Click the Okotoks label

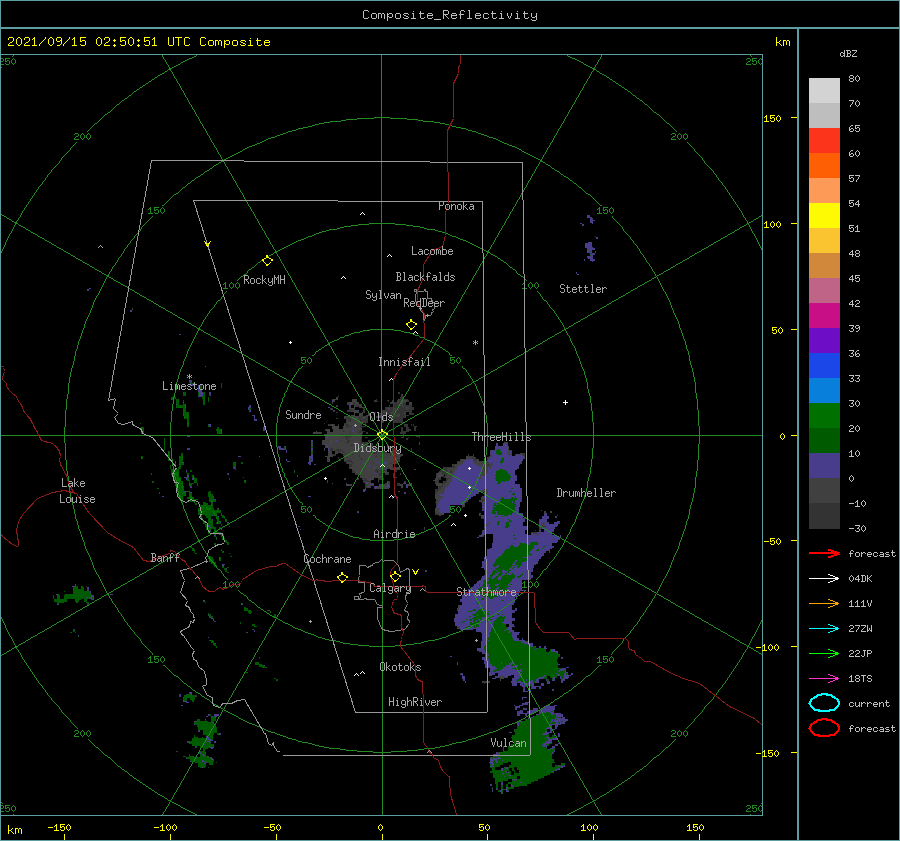pyautogui.click(x=400, y=667)
